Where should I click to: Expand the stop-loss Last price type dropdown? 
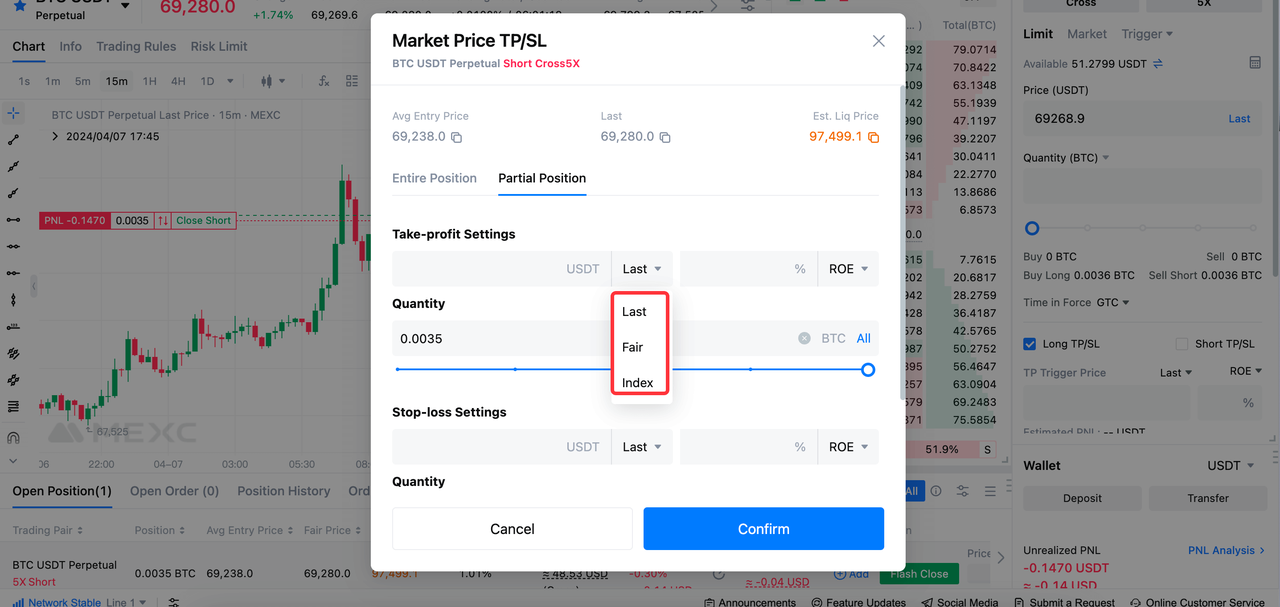point(642,447)
